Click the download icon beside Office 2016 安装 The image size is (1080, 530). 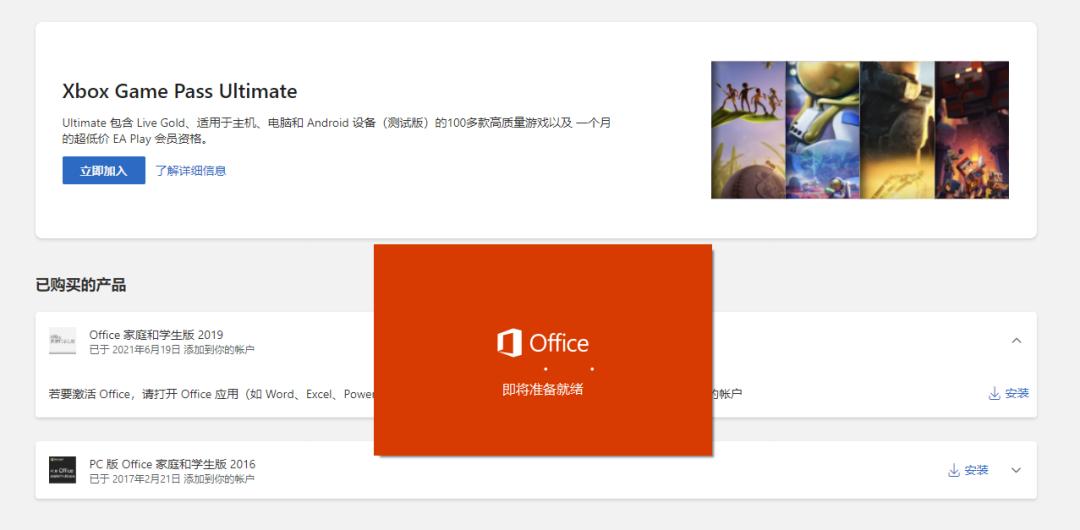pyautogui.click(x=954, y=470)
